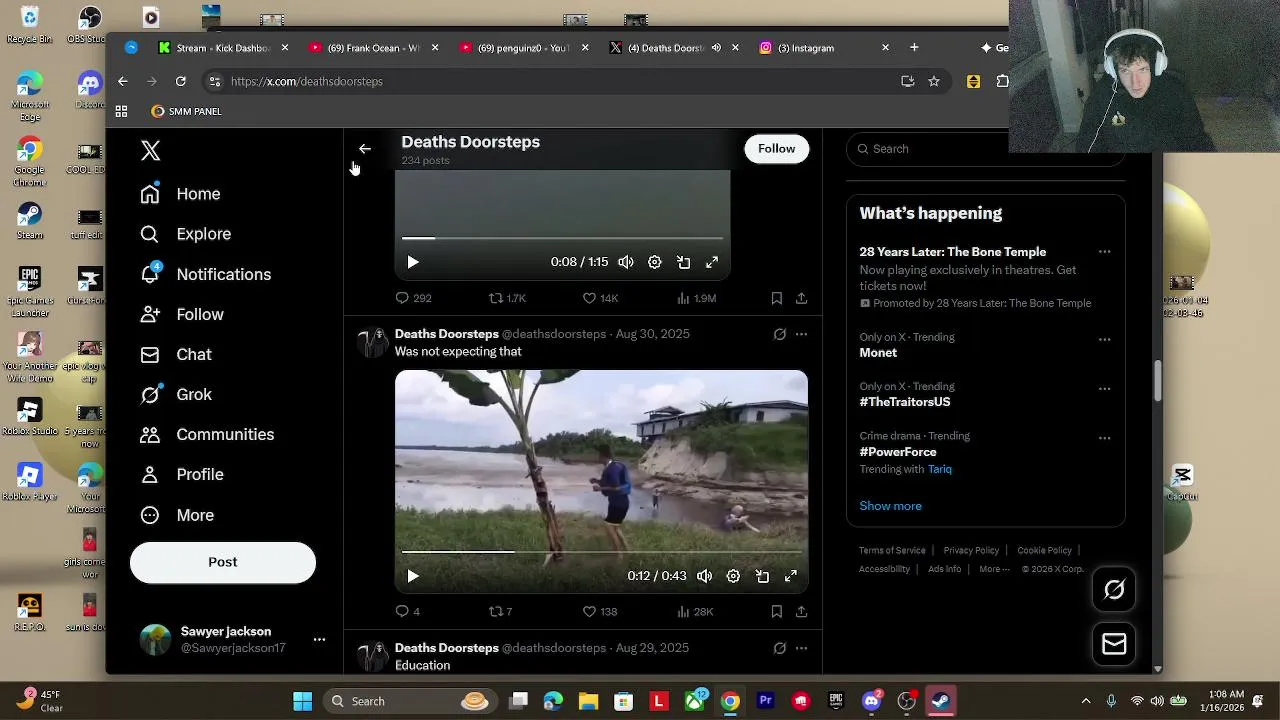Expand the footer More menu
The image size is (1280, 720).
994,569
